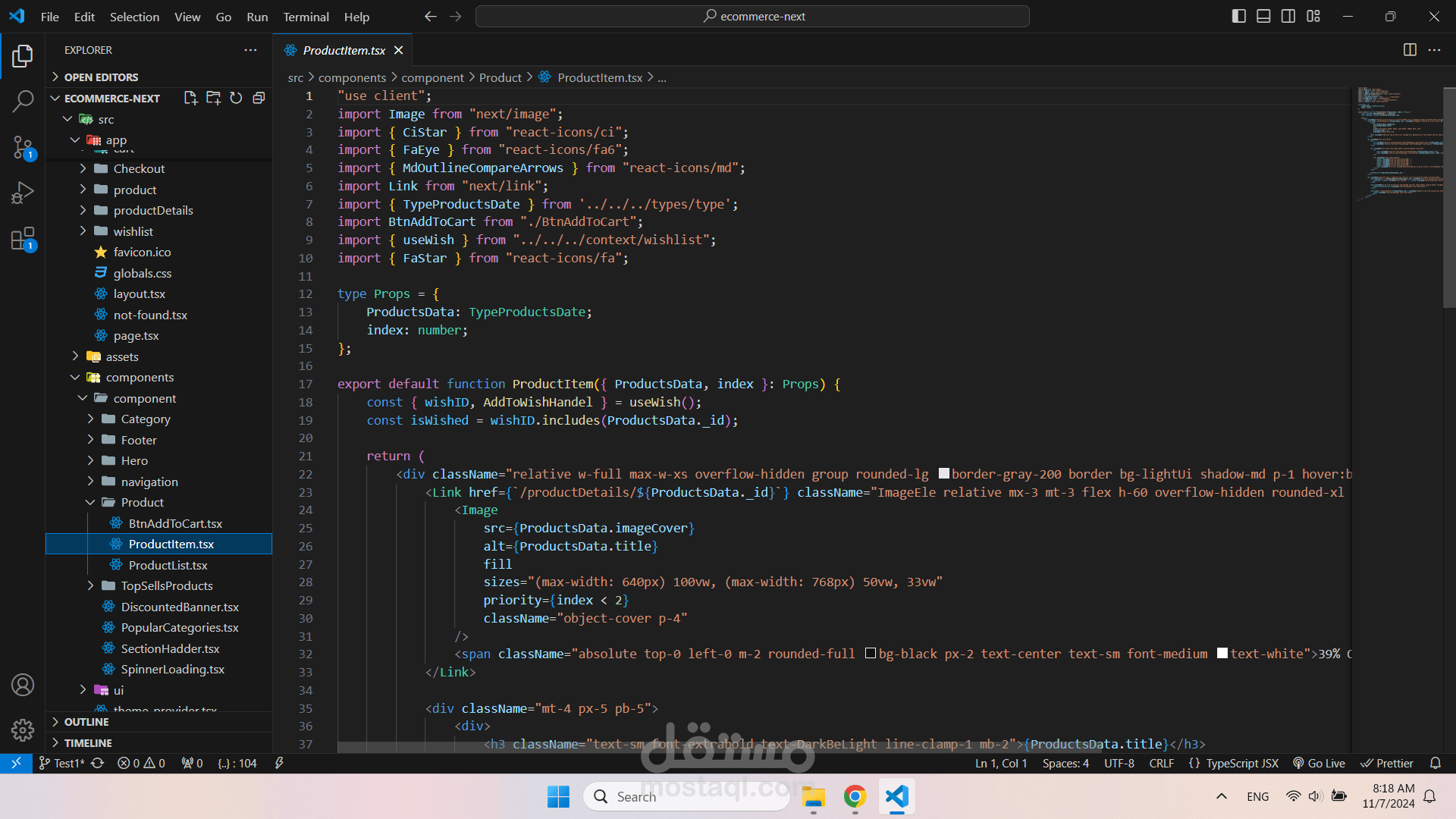The height and width of the screenshot is (819, 1456).
Task: Toggle the bottom panel layout button
Action: [x=1263, y=16]
